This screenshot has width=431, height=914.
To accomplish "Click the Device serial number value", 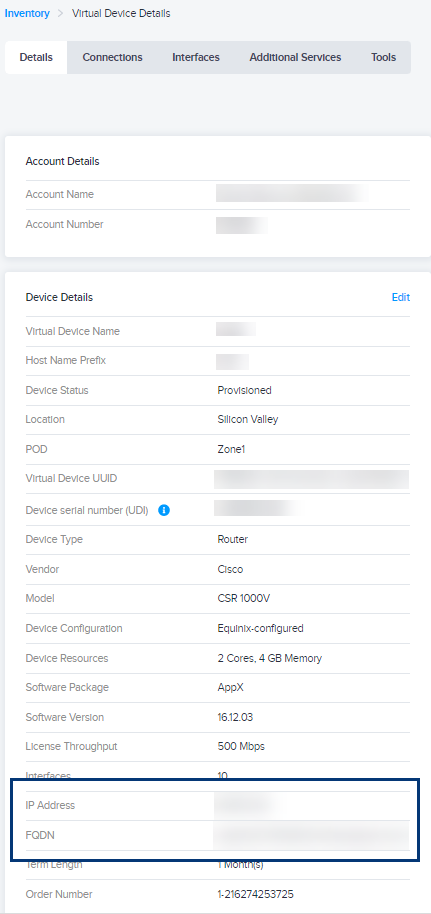I will tap(257, 508).
